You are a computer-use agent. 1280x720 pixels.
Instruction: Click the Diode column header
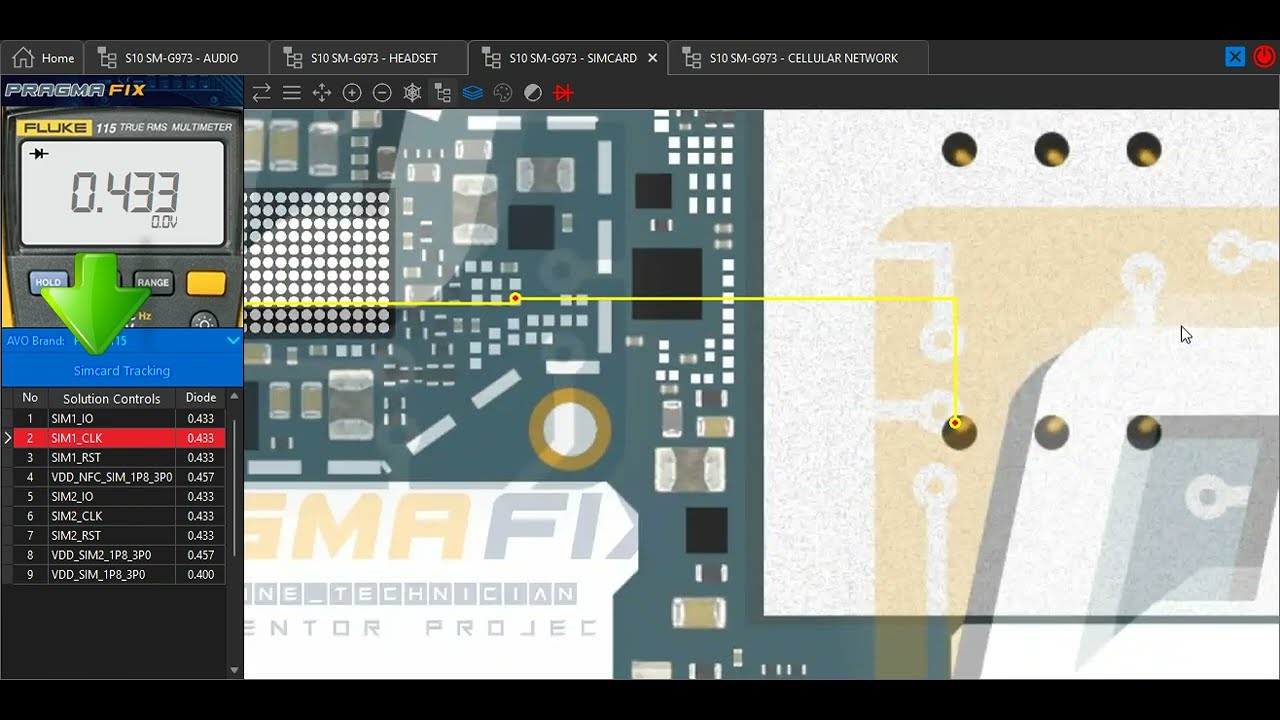[x=201, y=398]
